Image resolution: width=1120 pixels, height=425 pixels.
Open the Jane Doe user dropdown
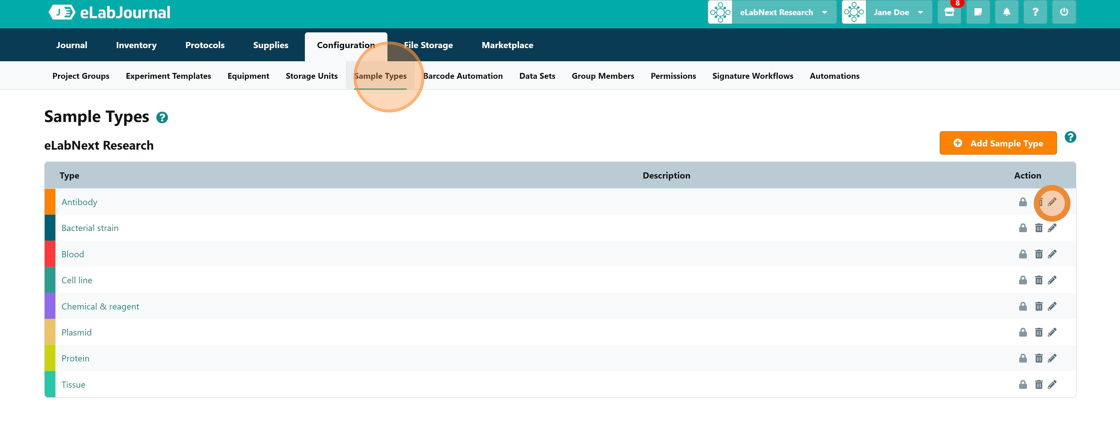(x=887, y=12)
